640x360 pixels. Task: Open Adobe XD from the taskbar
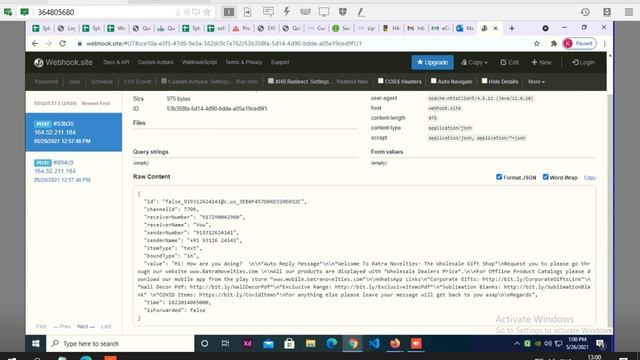pos(247,343)
